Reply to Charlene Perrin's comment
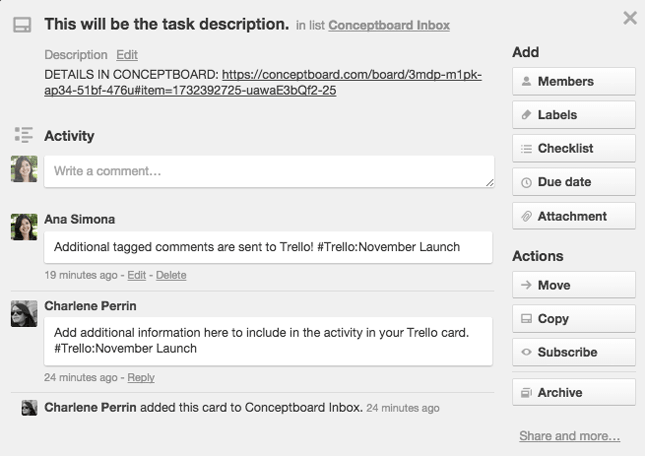The height and width of the screenshot is (456, 645). tap(141, 377)
